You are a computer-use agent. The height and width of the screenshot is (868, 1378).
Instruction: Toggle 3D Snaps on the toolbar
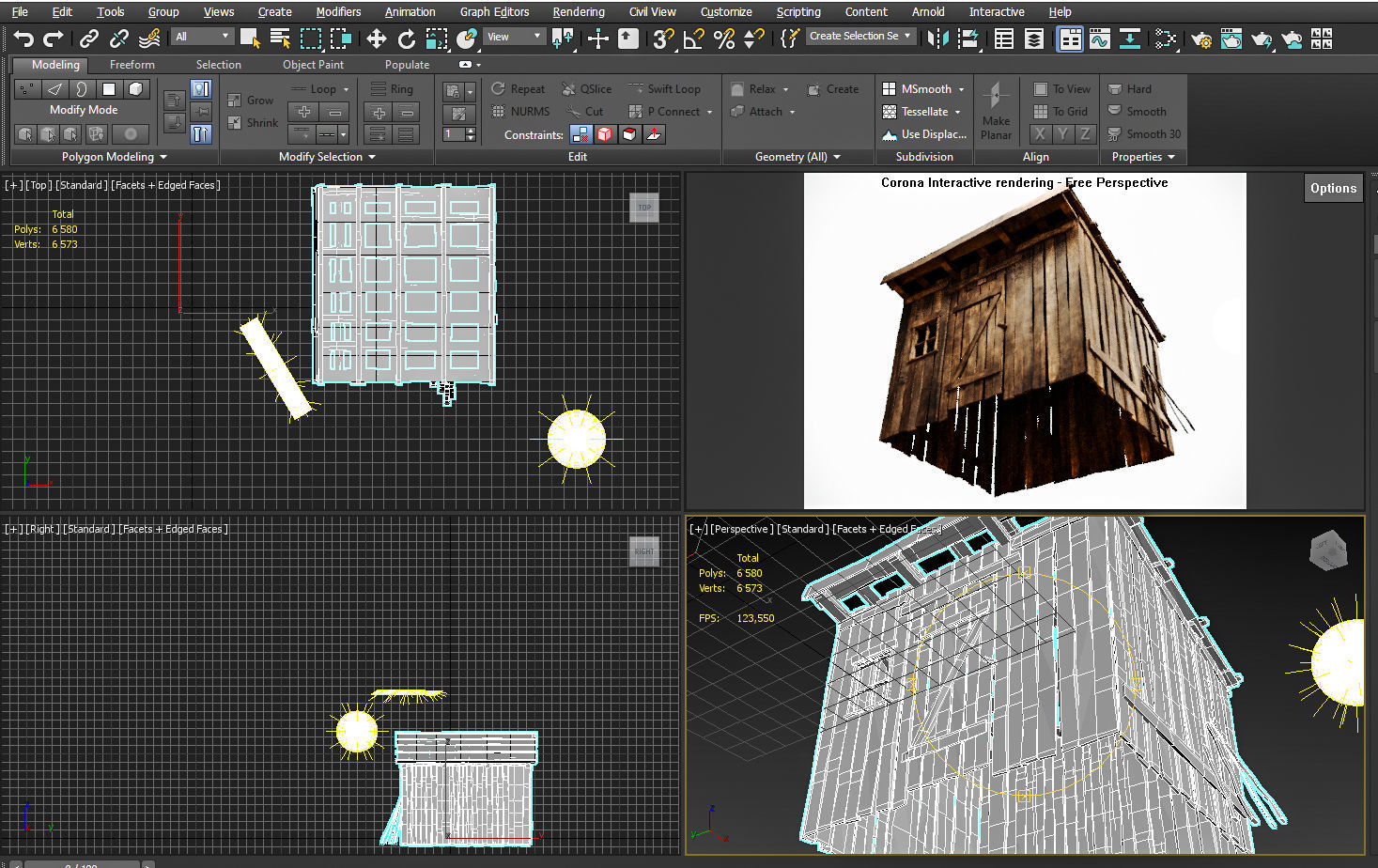pos(663,39)
